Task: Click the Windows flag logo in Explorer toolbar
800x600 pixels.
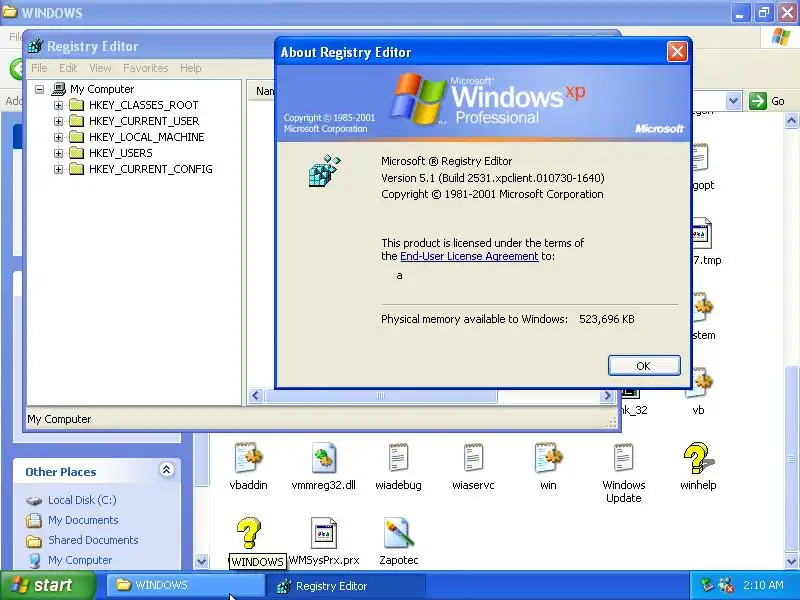Action: [x=780, y=37]
